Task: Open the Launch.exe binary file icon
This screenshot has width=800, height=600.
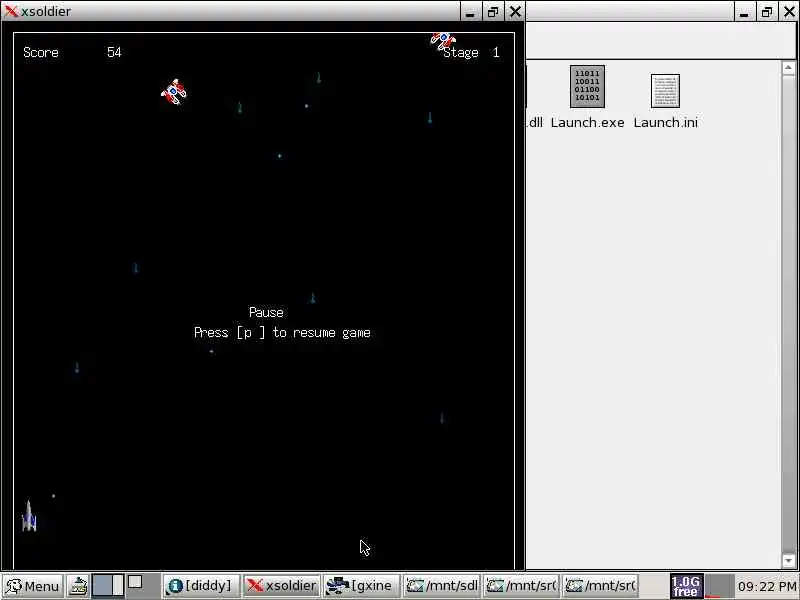Action: (587, 86)
